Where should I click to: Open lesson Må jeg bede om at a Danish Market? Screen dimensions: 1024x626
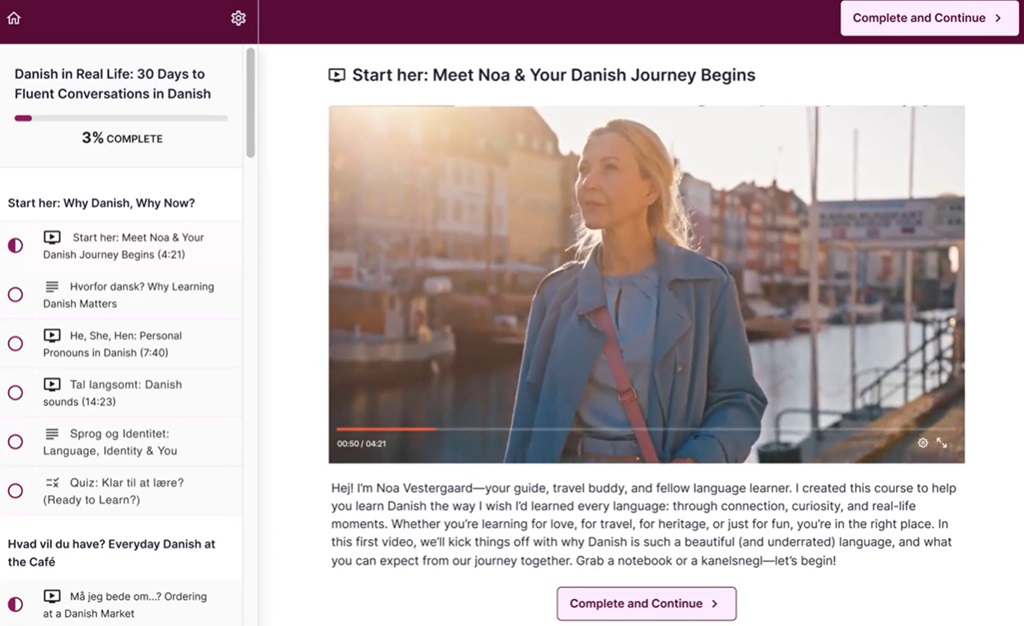tap(125, 604)
